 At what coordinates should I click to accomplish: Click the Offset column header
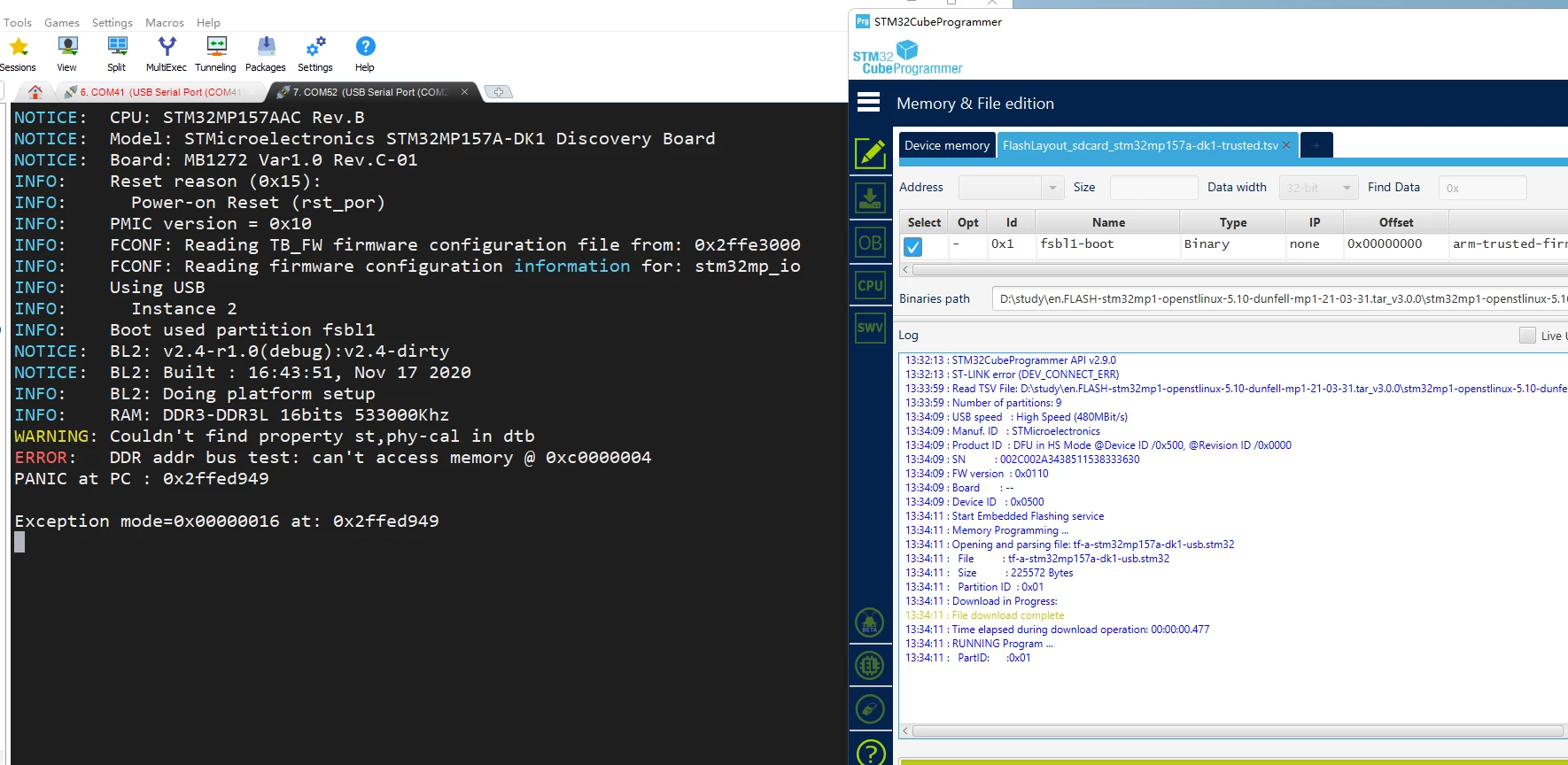coord(1395,222)
